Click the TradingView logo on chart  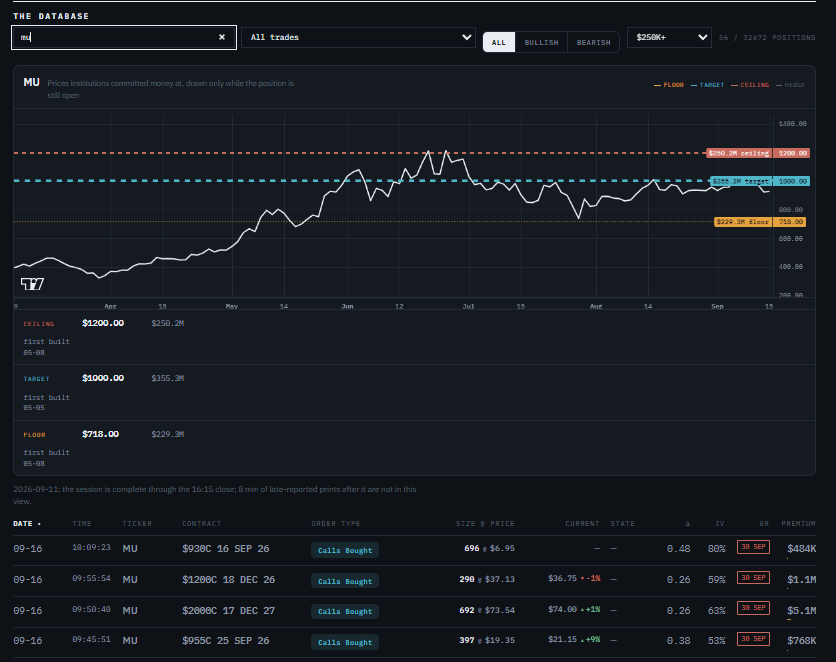tap(33, 284)
